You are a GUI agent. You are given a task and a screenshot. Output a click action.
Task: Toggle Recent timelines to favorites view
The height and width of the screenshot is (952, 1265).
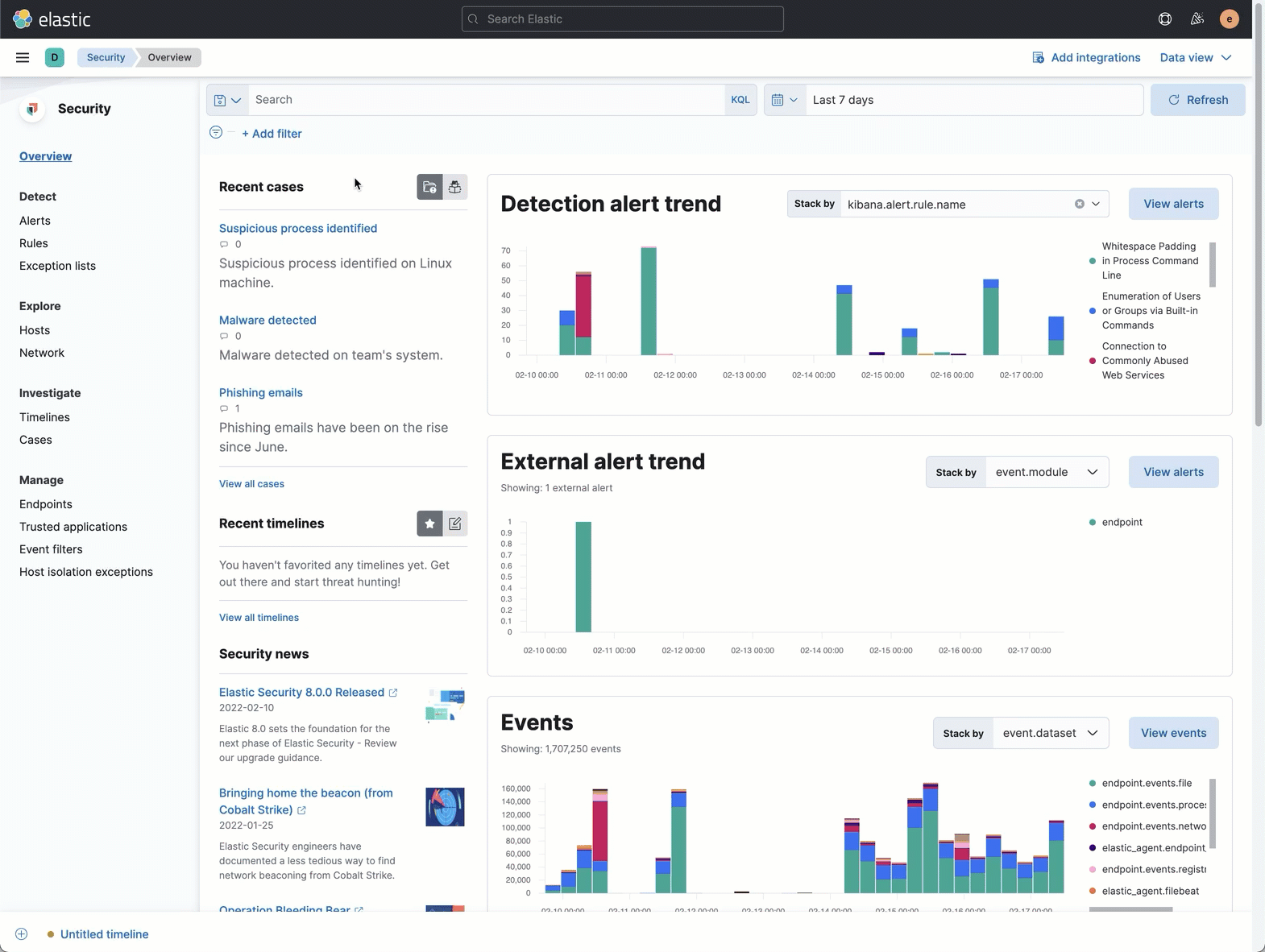pyautogui.click(x=429, y=524)
